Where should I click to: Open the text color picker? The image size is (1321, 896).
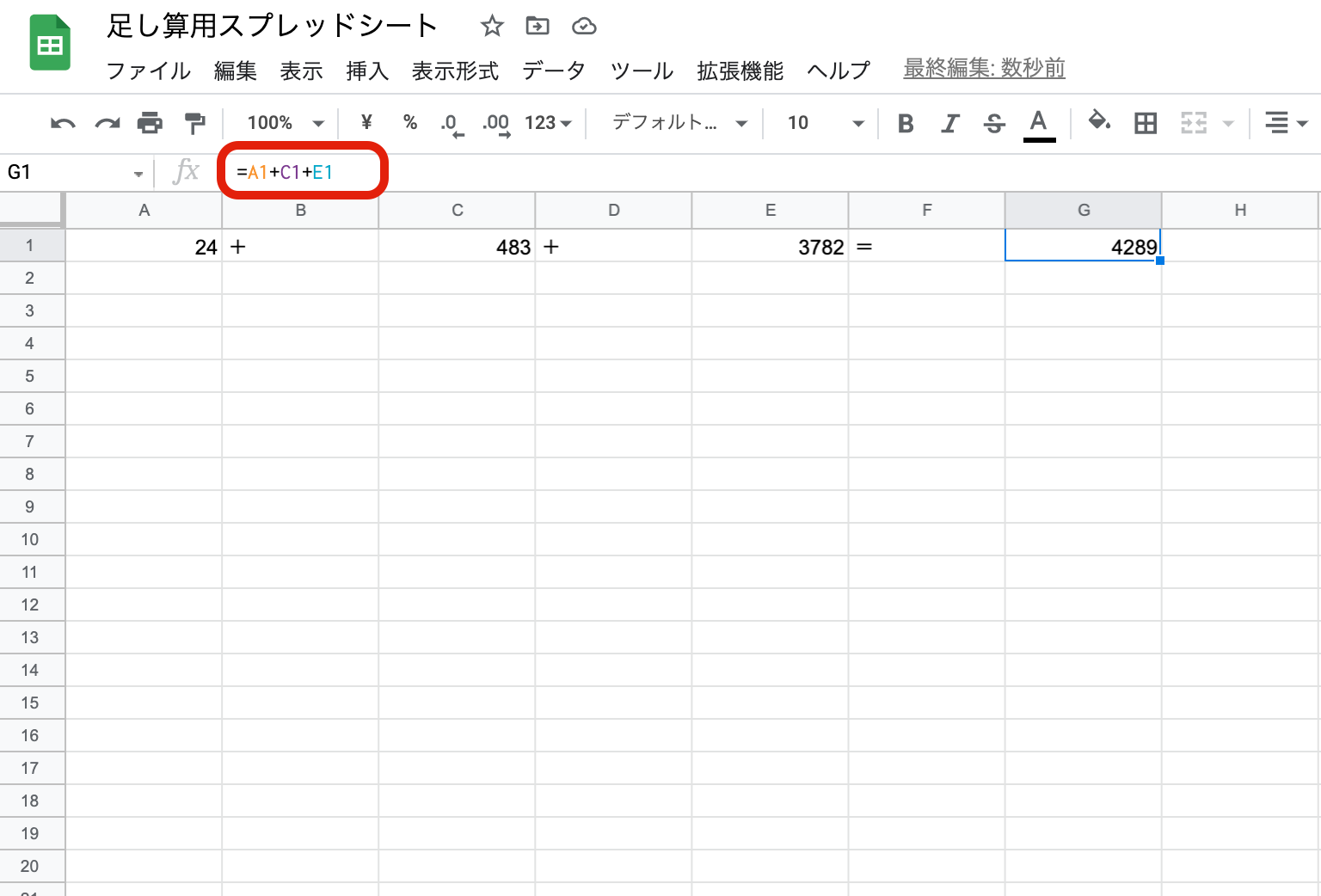[x=1039, y=124]
